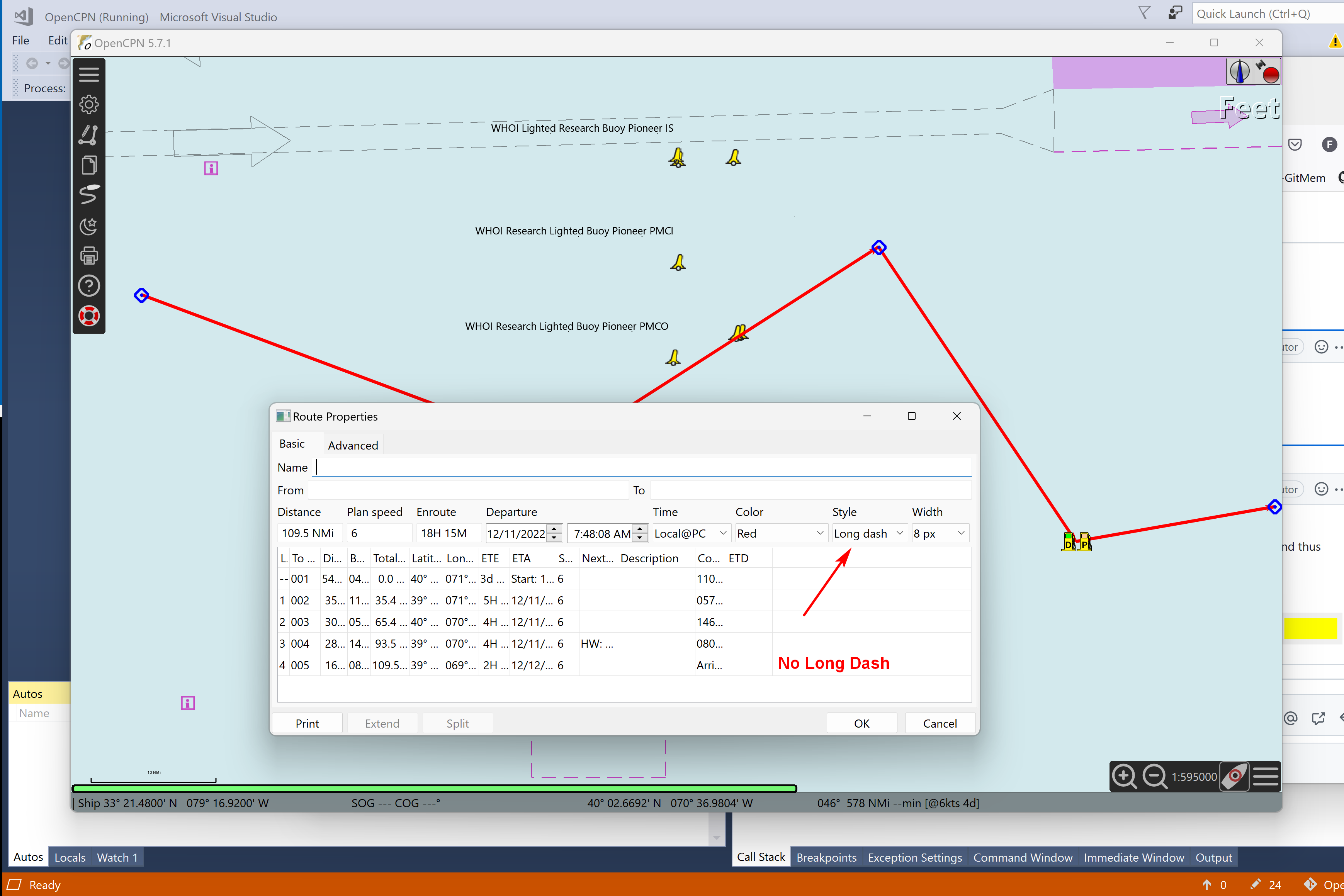This screenshot has width=1344, height=896.
Task: Zoom in using the magnifier plus icon
Action: pyautogui.click(x=1124, y=776)
